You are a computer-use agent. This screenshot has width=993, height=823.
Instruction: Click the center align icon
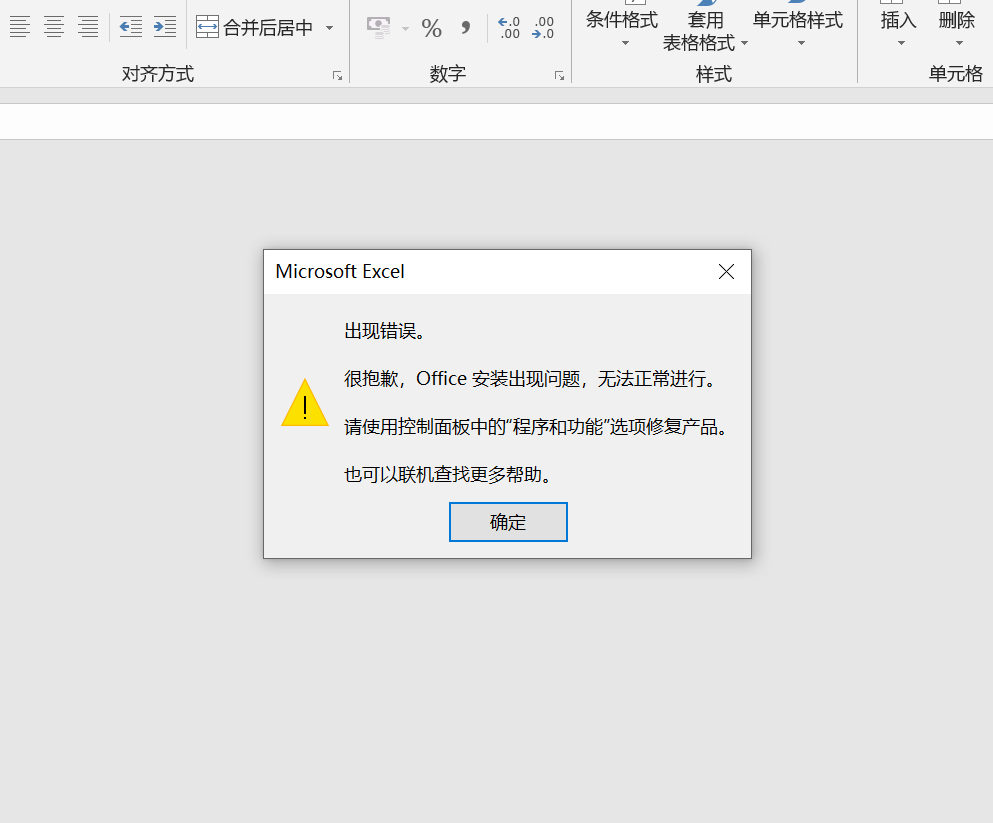click(54, 27)
